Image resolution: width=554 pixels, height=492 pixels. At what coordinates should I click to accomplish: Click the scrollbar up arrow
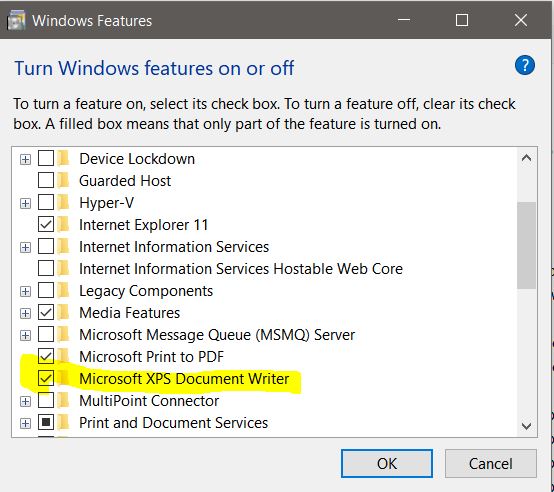pyautogui.click(x=526, y=158)
